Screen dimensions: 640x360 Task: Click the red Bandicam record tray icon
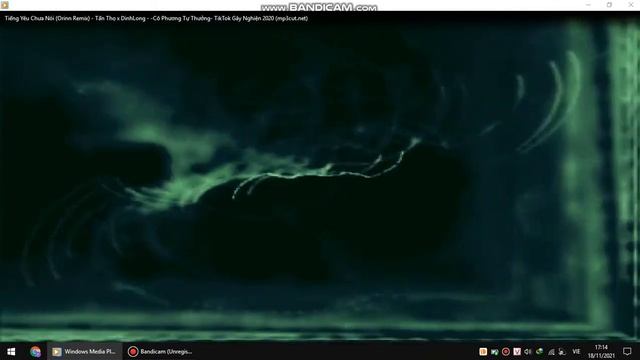pos(506,351)
